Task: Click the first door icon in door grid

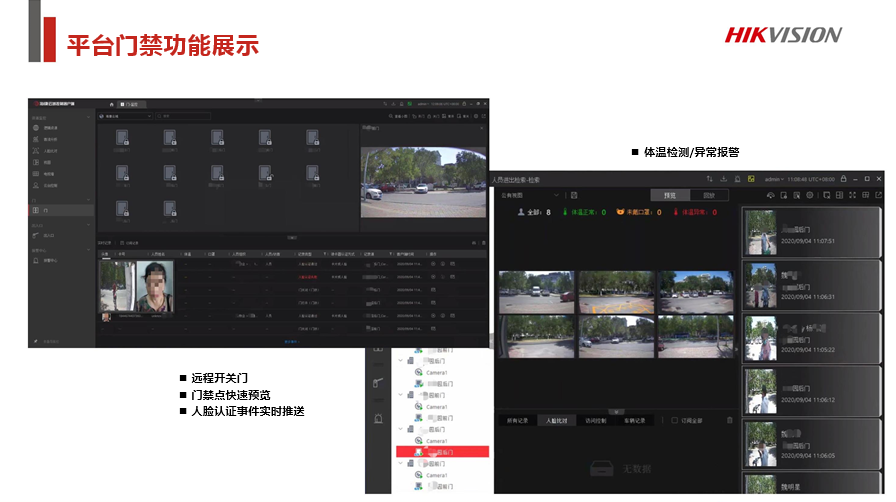Action: tap(122, 140)
